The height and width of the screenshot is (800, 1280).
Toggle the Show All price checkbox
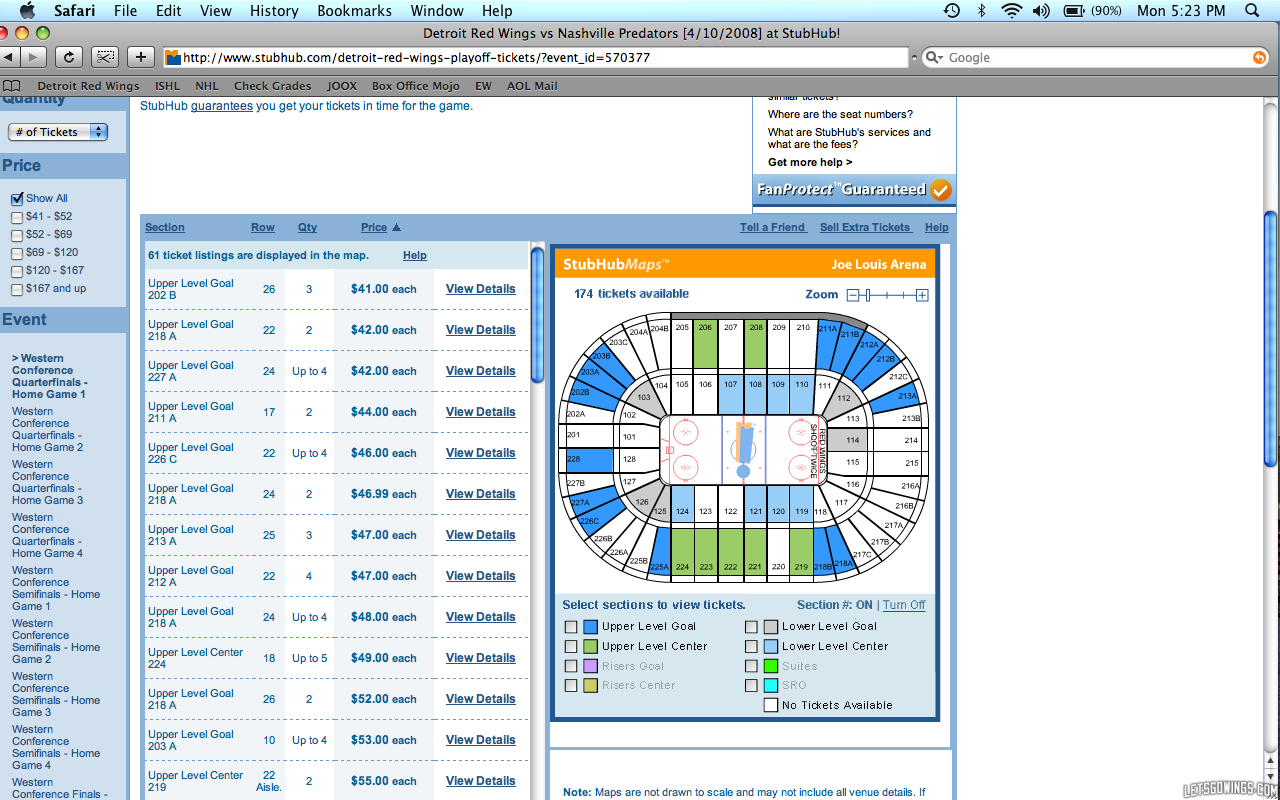tap(16, 198)
